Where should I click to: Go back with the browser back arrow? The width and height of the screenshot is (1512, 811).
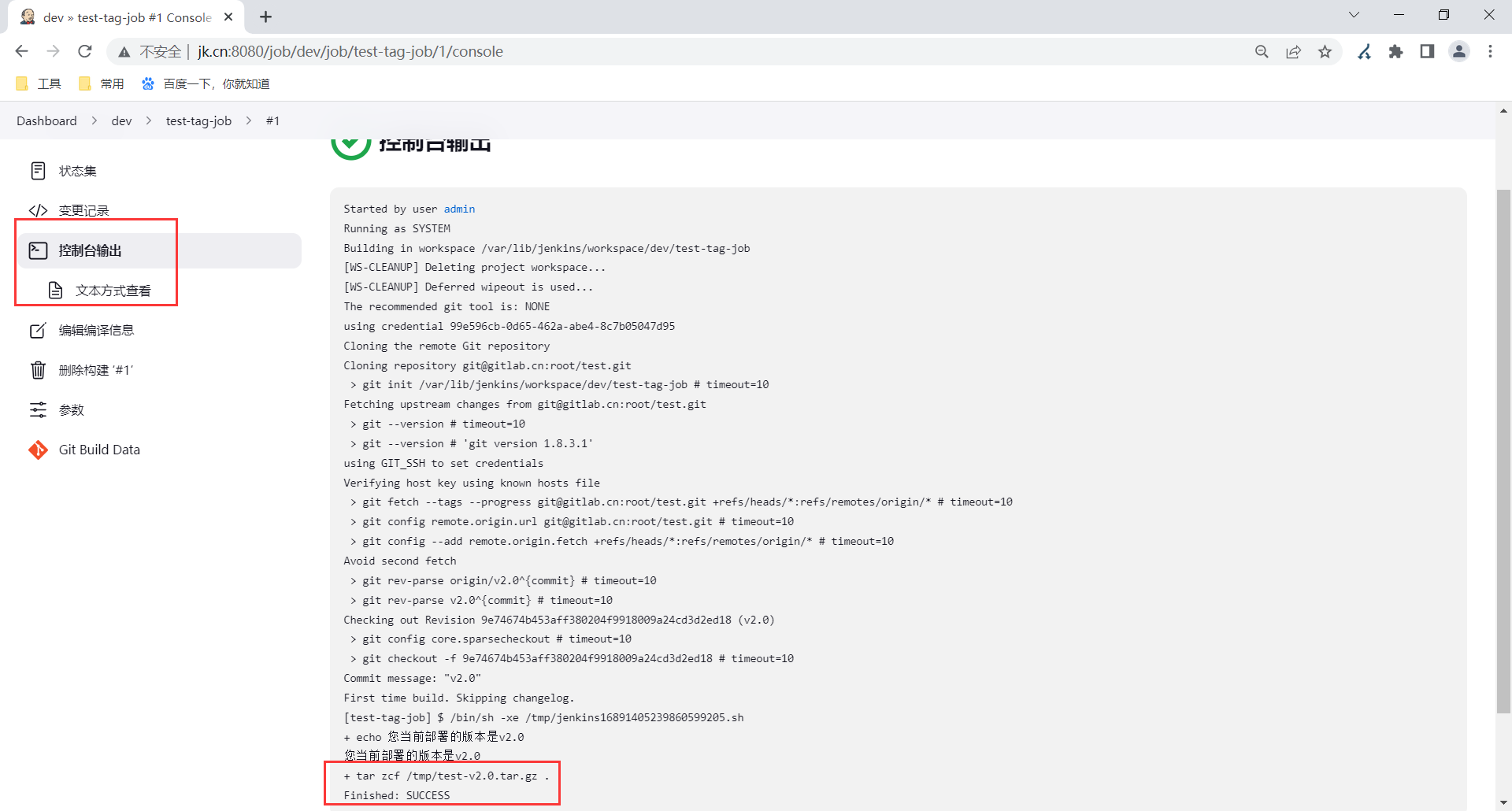21,51
